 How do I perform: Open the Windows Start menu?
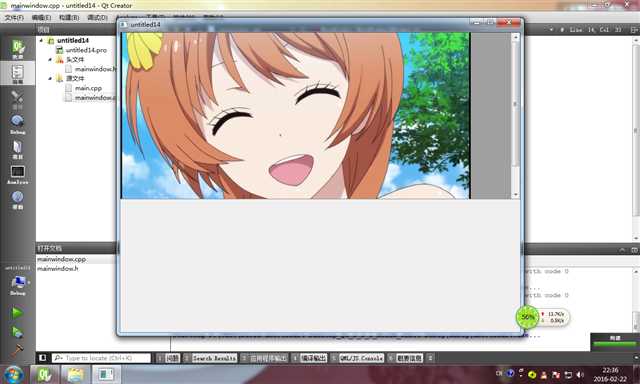(13, 375)
